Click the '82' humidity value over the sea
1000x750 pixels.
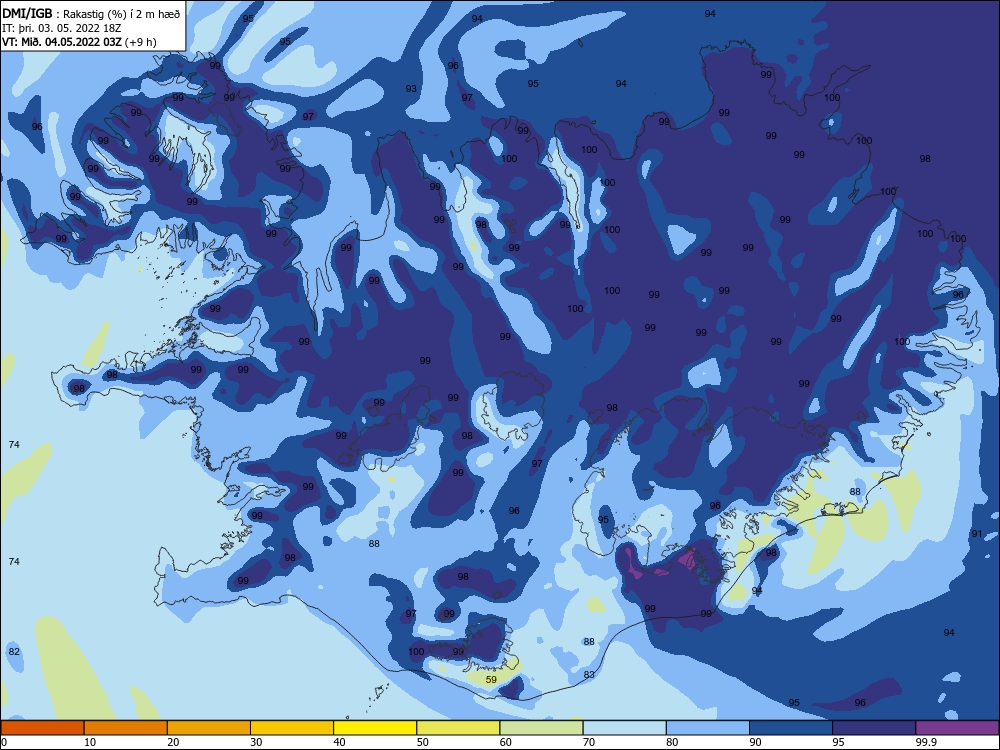click(x=14, y=652)
